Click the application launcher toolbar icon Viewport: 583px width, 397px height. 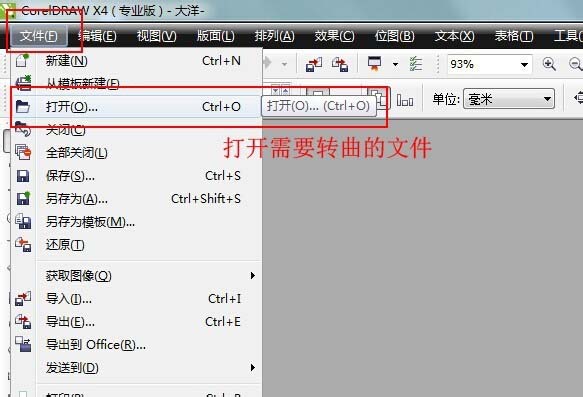(374, 64)
